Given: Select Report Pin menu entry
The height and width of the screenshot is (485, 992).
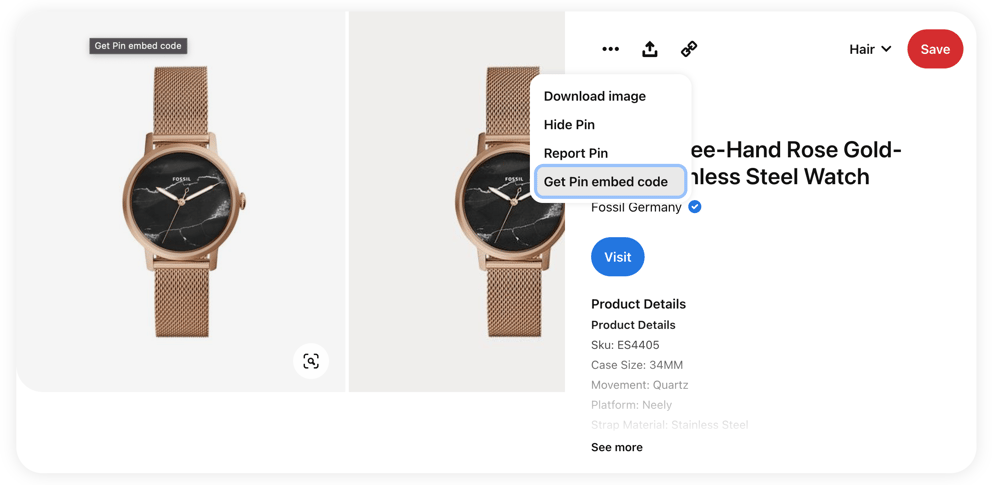Looking at the screenshot, I should click(576, 153).
